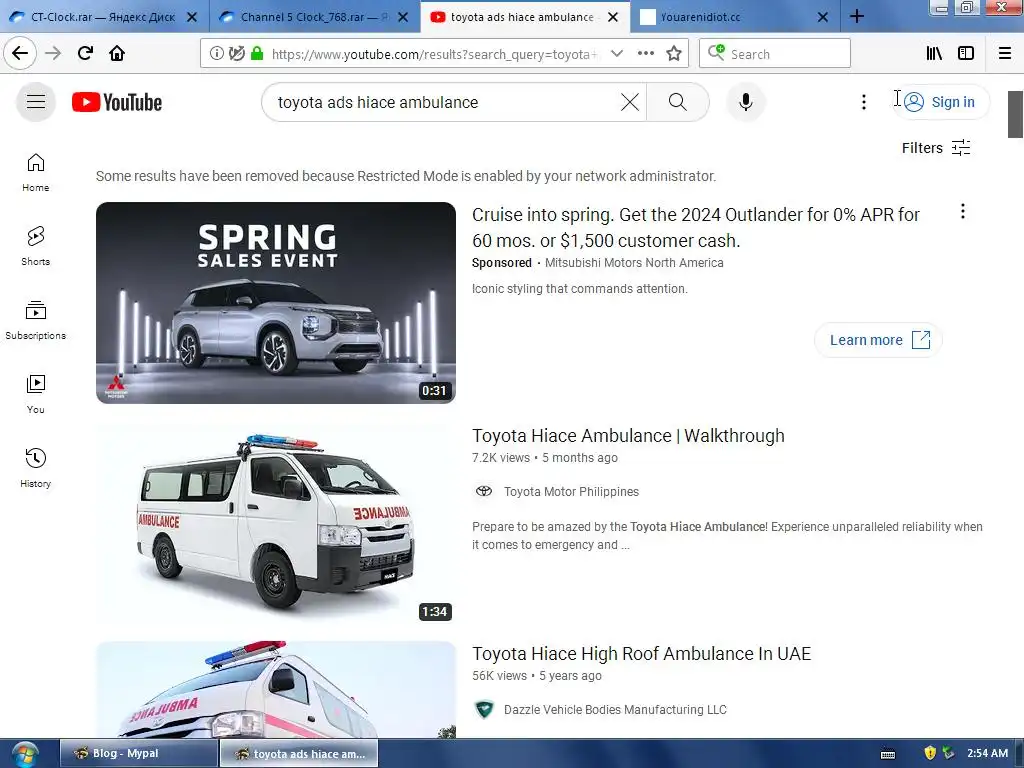1024x768 pixels.
Task: Open the address bar history dropdown
Action: pos(616,54)
